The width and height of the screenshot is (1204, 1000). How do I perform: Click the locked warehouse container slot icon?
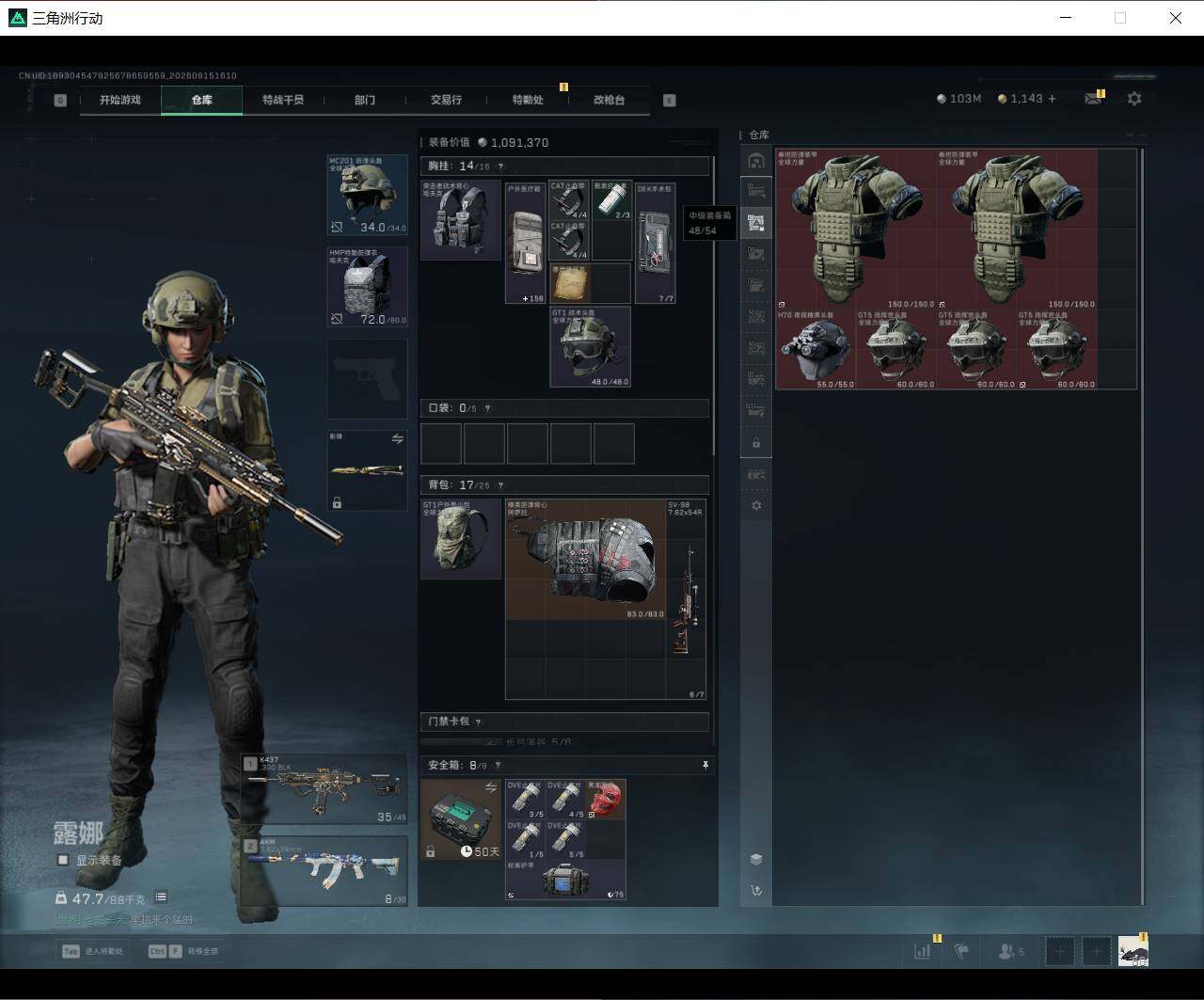click(756, 442)
